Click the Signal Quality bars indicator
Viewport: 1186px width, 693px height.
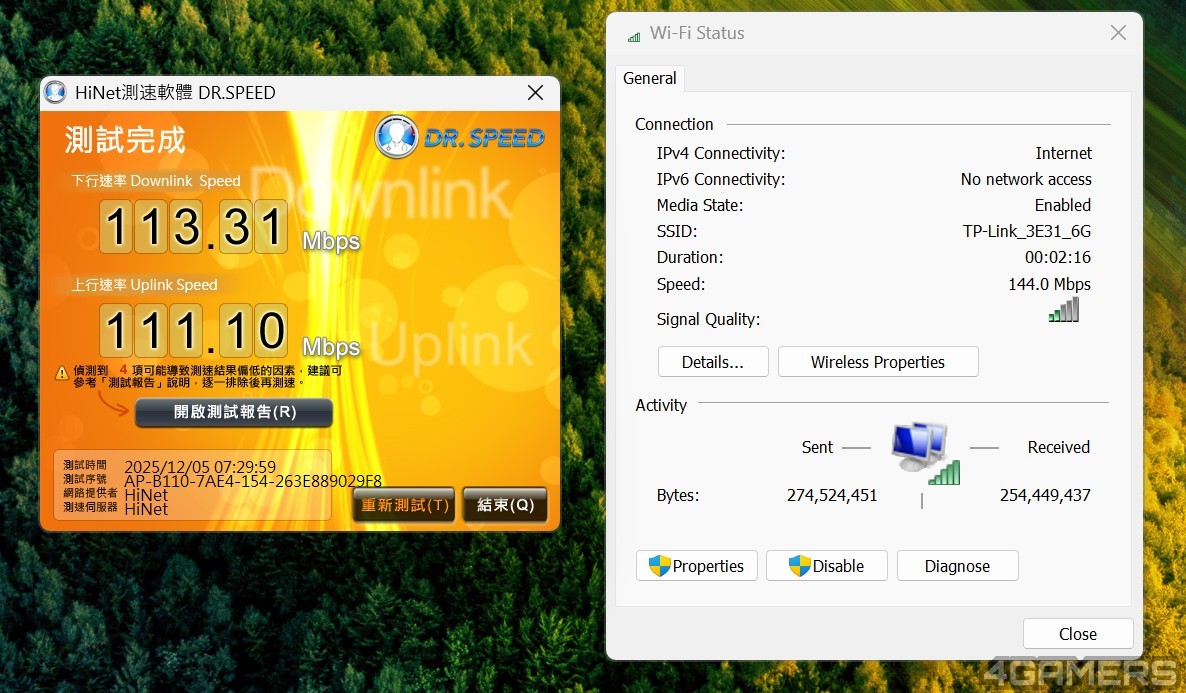coord(1063,311)
